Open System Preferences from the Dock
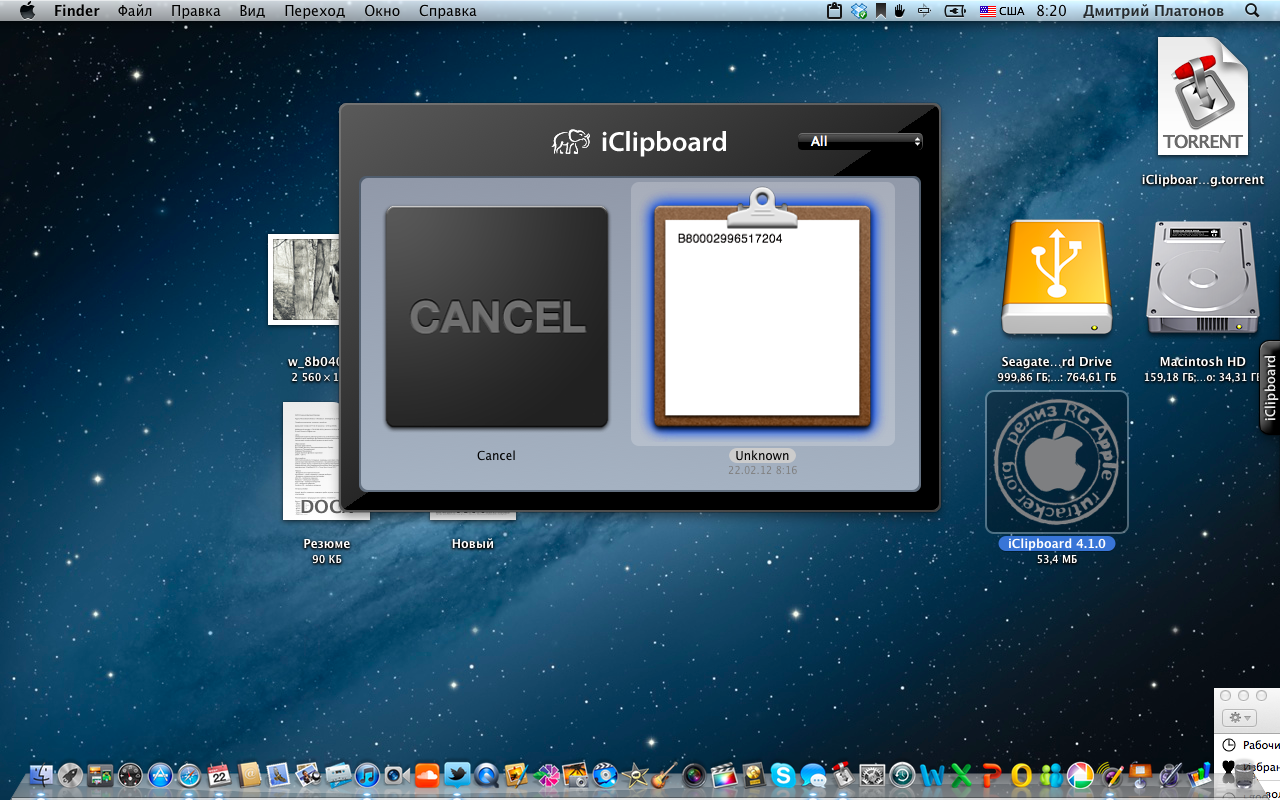The width and height of the screenshot is (1280, 800). [x=872, y=775]
